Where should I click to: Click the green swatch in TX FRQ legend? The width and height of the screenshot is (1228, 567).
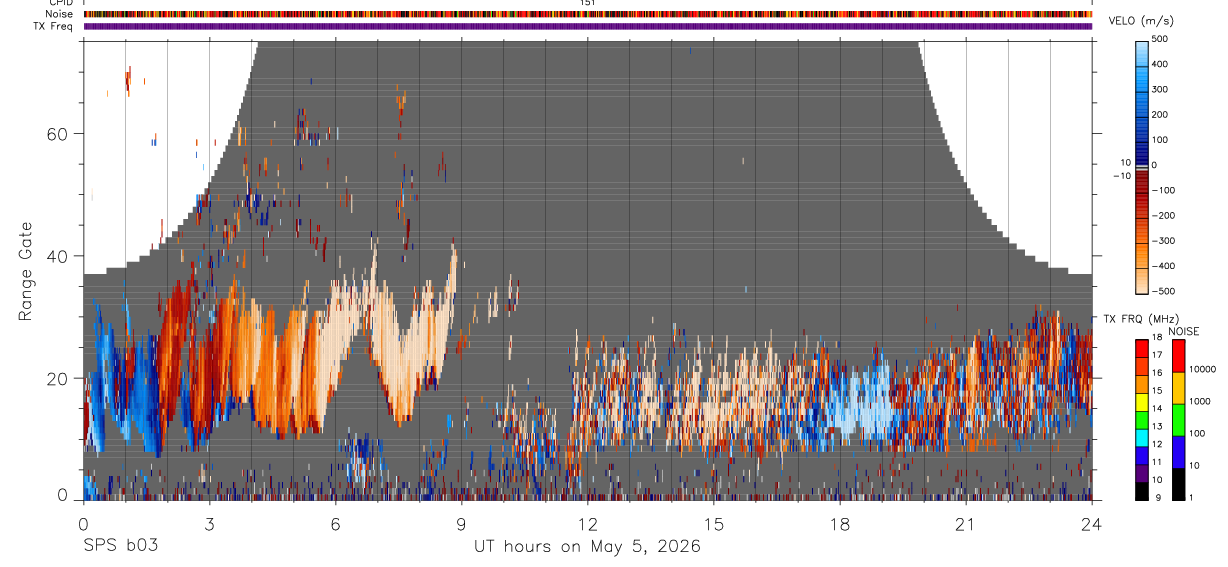pos(1142,418)
